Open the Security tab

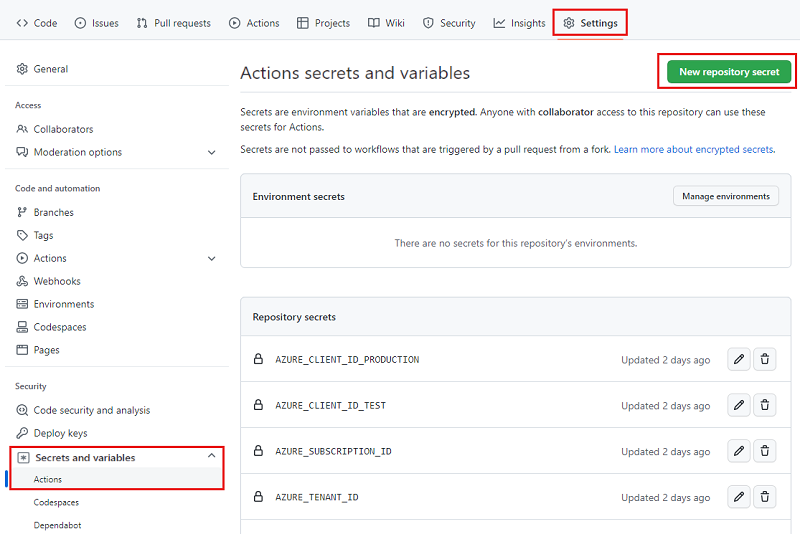point(449,23)
